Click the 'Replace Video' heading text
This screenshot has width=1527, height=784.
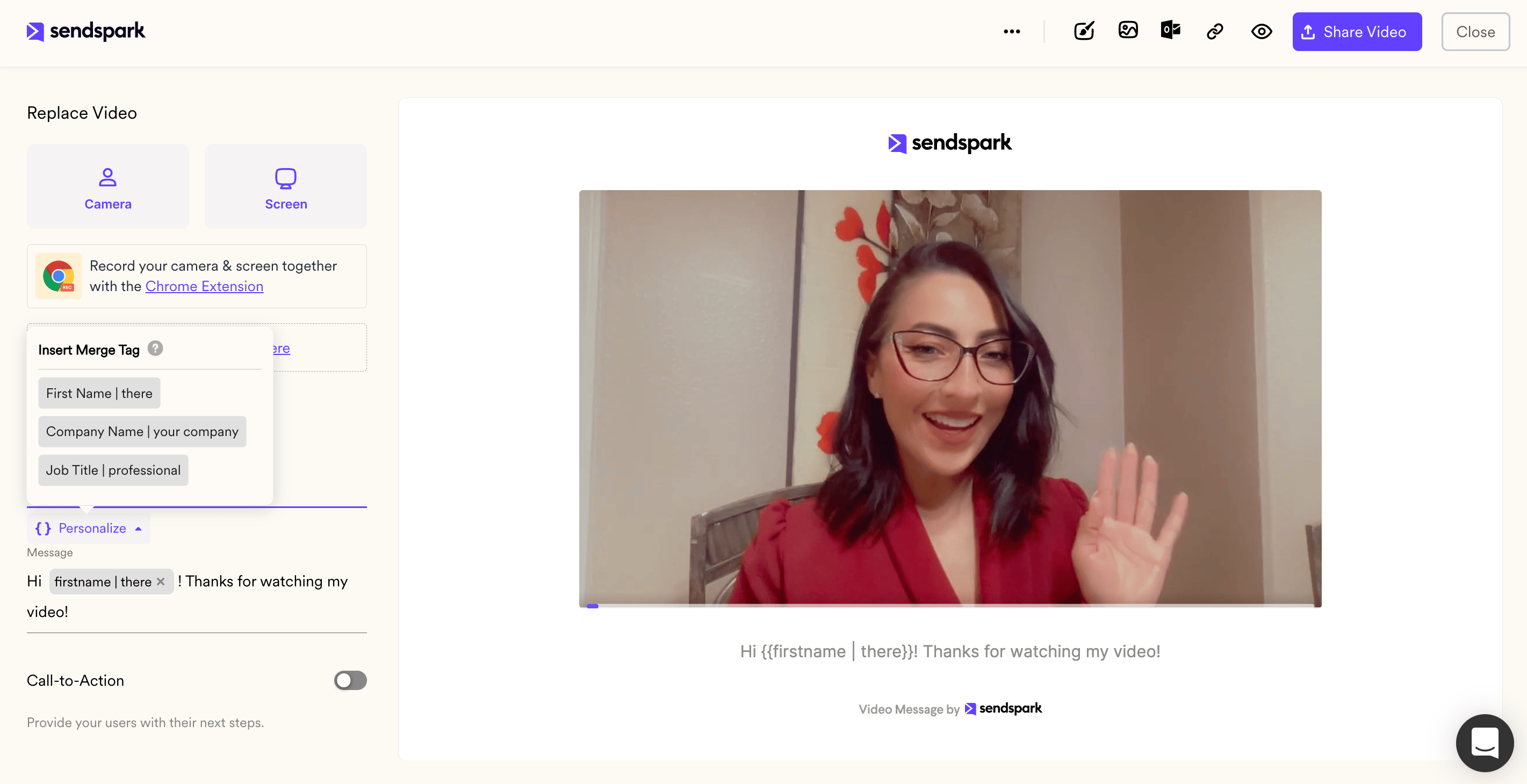click(82, 113)
